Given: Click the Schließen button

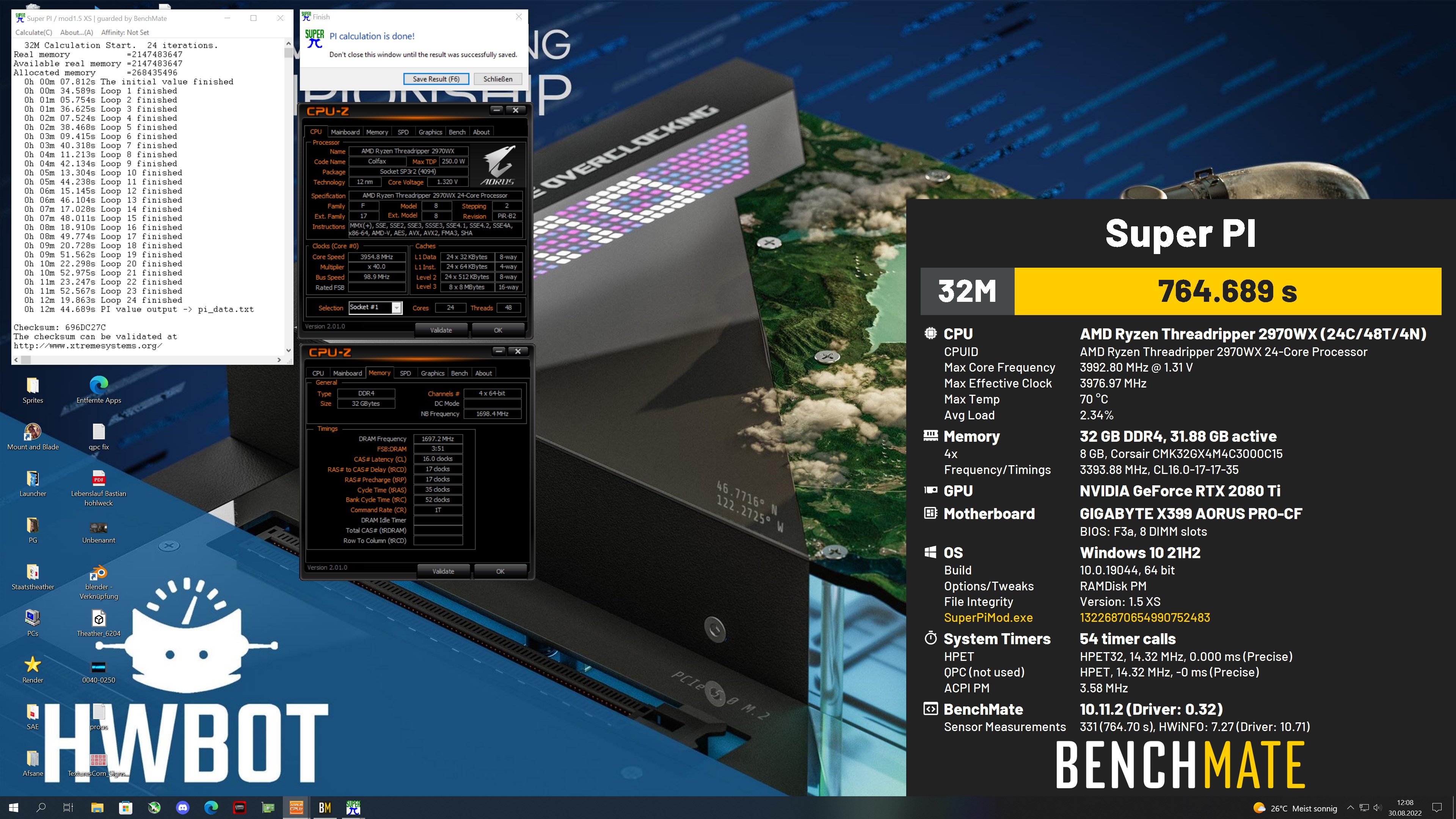Looking at the screenshot, I should pos(497,79).
